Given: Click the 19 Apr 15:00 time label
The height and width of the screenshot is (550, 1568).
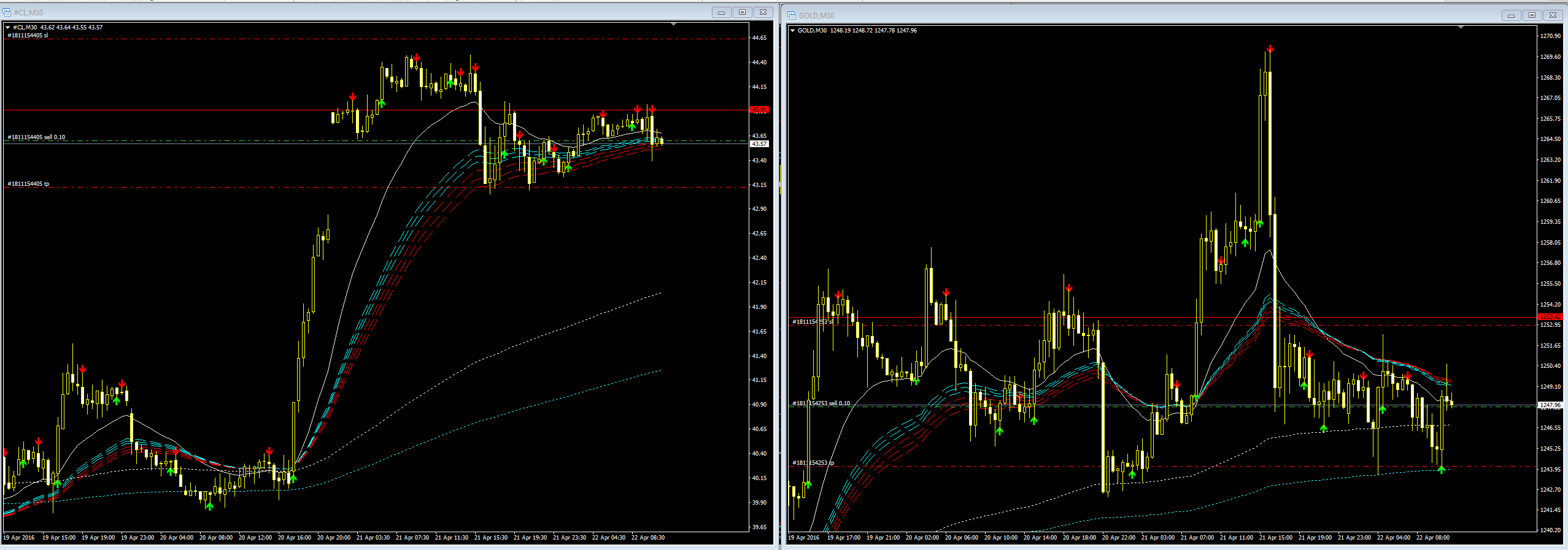Looking at the screenshot, I should click(59, 538).
